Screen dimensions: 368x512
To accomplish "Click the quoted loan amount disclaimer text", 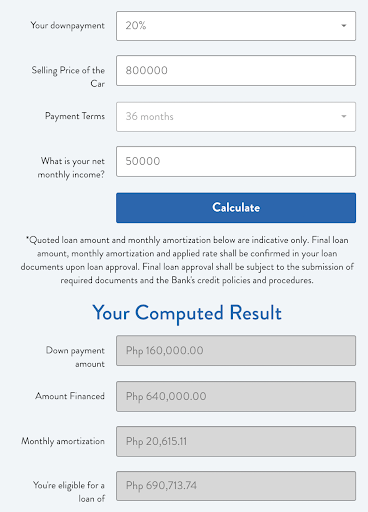I will [187, 260].
